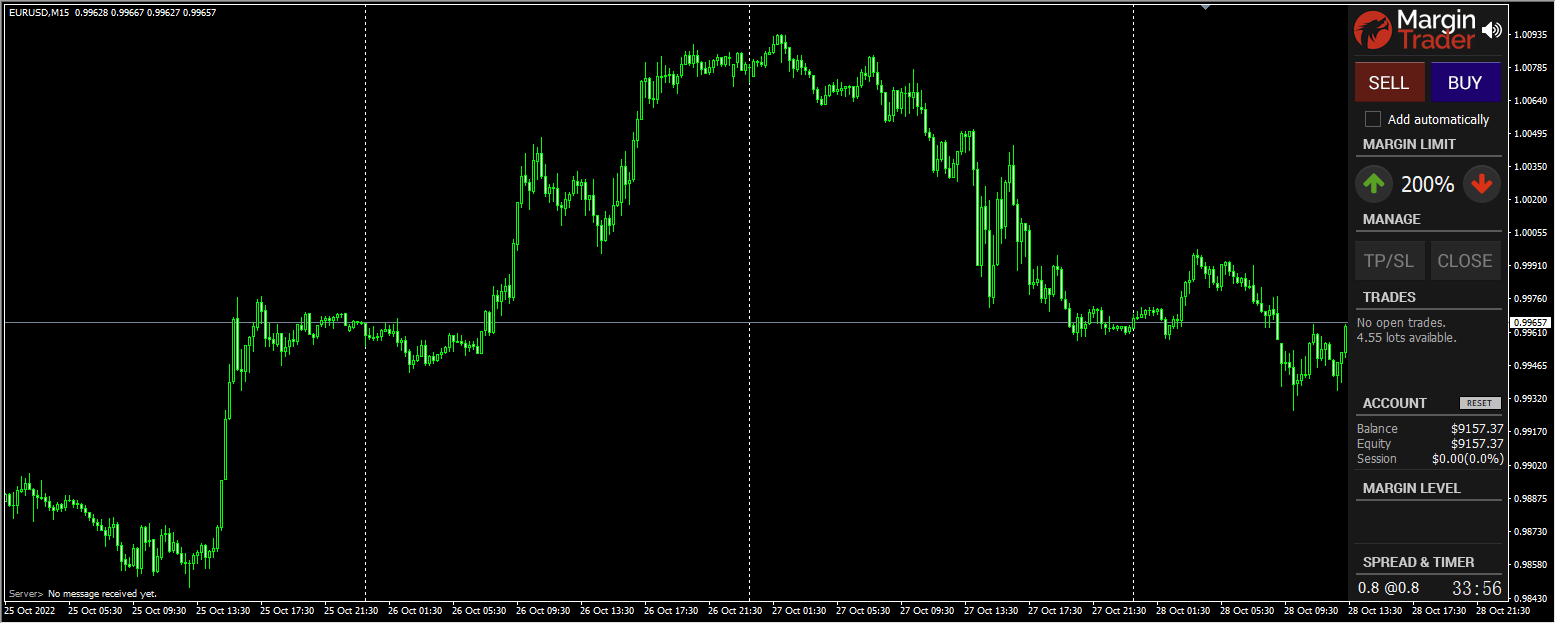Image resolution: width=1556 pixels, height=624 pixels.
Task: Select the MANAGE section header
Action: coord(1391,219)
